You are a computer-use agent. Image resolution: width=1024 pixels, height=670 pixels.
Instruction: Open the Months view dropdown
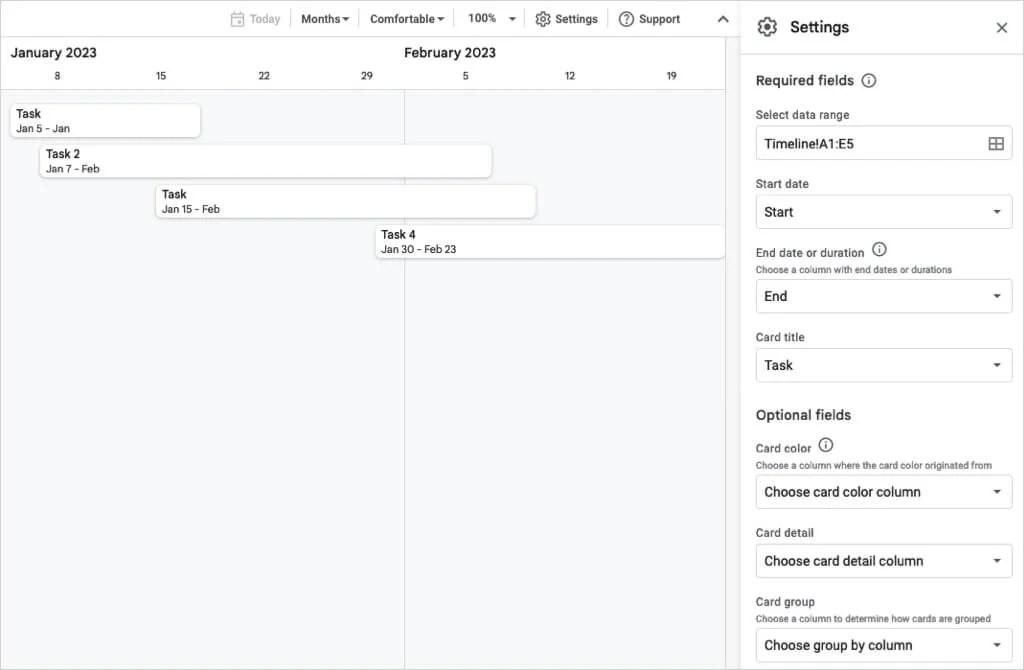[324, 18]
